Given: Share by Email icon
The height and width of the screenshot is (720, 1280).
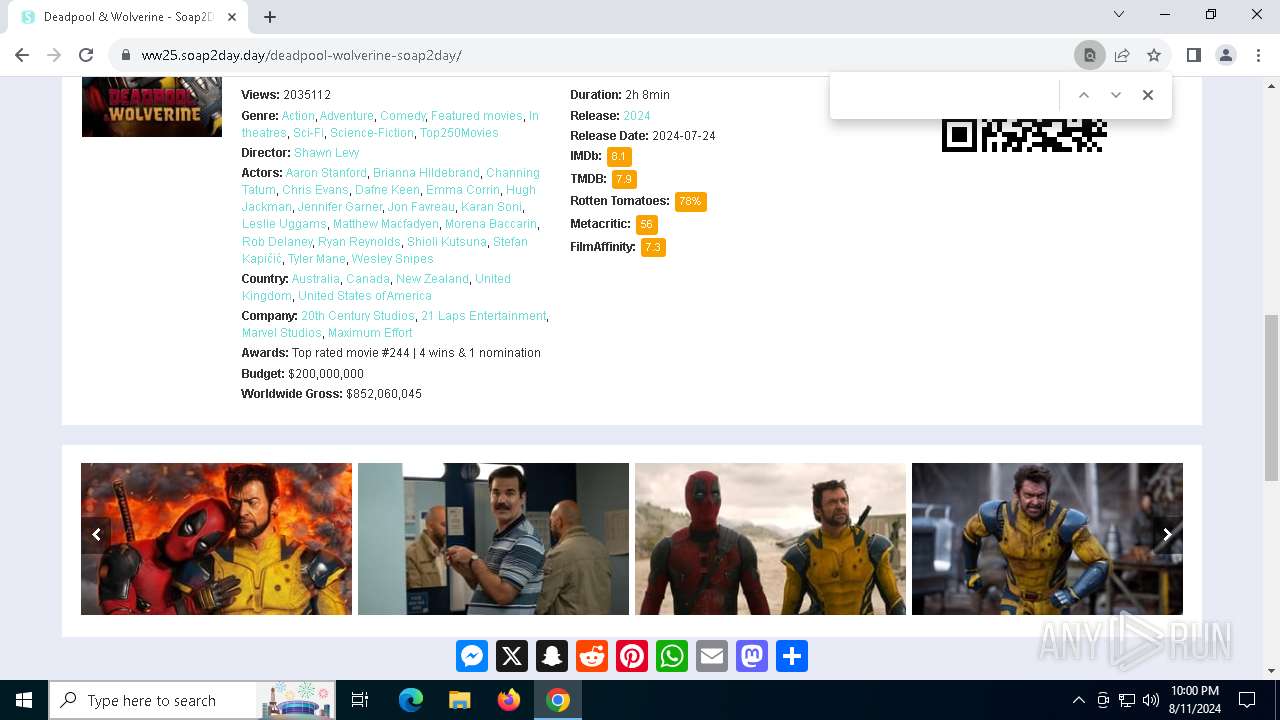Looking at the screenshot, I should point(712,656).
